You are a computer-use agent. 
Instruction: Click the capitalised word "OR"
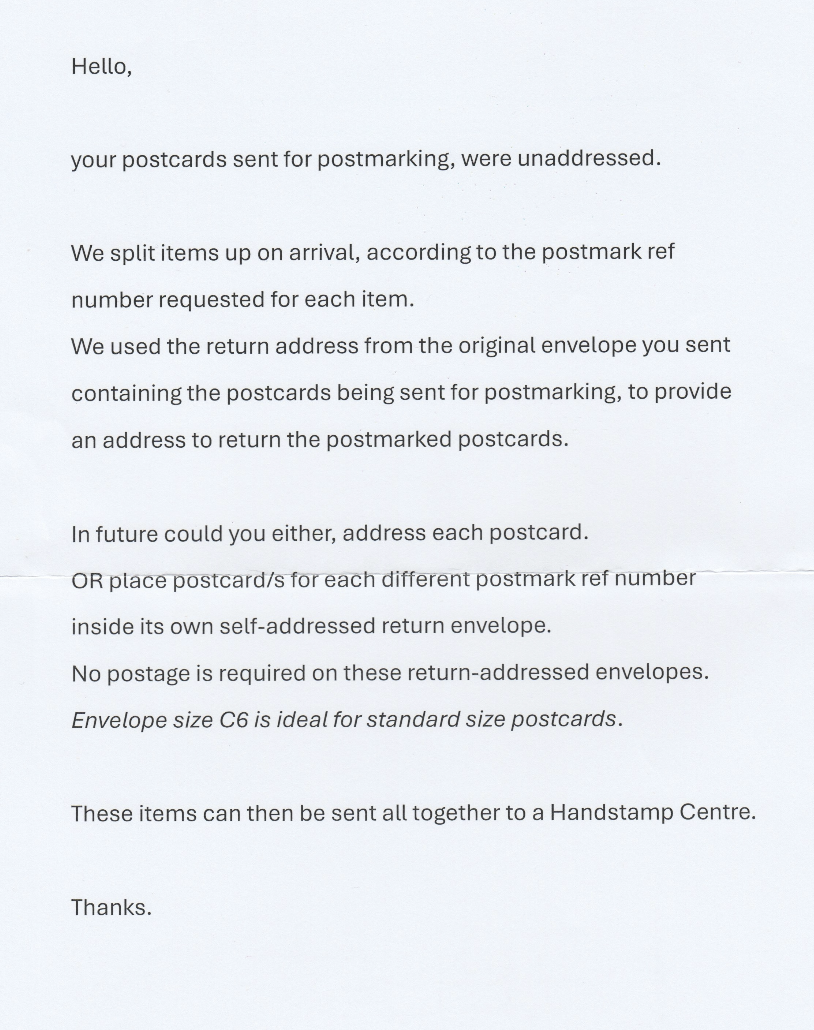(87, 581)
